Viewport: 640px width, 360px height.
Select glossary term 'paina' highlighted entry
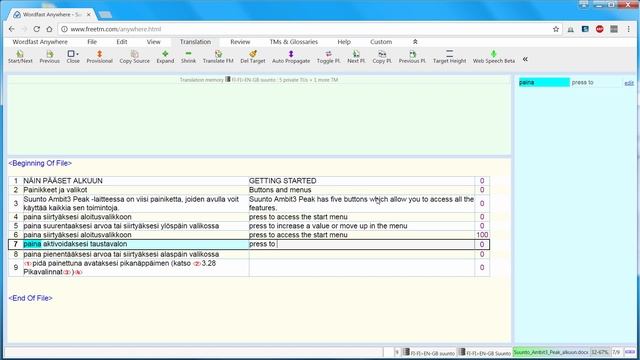(544, 82)
